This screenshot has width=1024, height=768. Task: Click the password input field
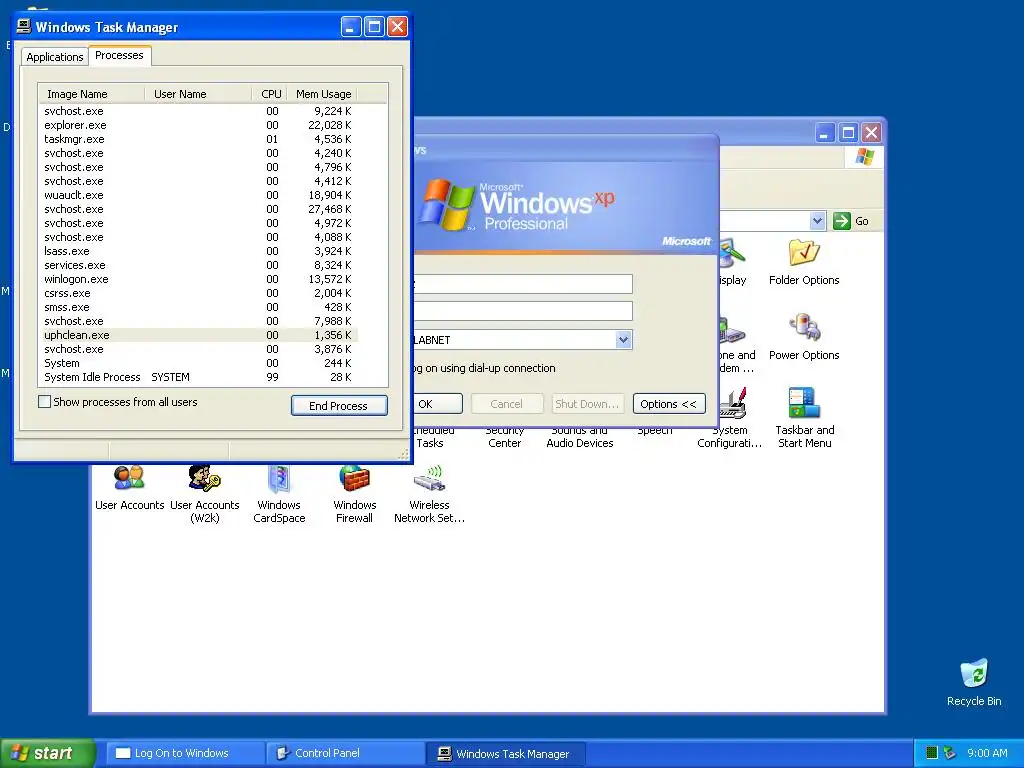(524, 311)
